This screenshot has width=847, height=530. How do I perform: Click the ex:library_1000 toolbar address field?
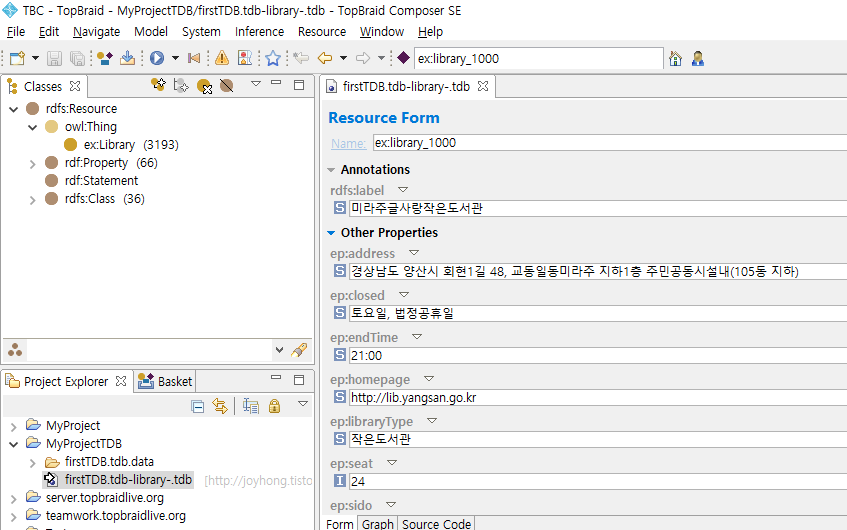[539, 58]
